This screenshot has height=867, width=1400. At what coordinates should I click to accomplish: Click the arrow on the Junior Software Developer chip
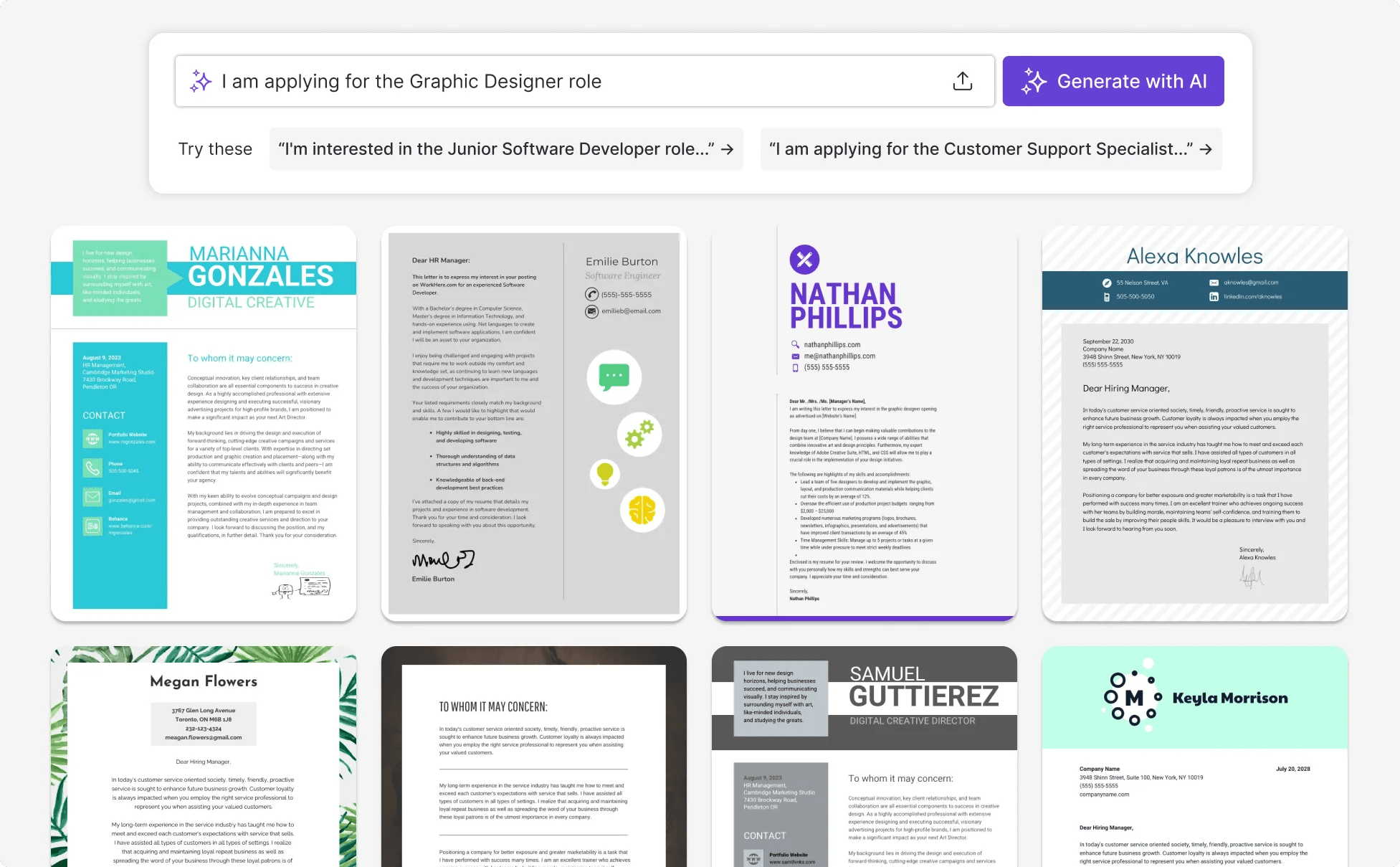coord(727,149)
